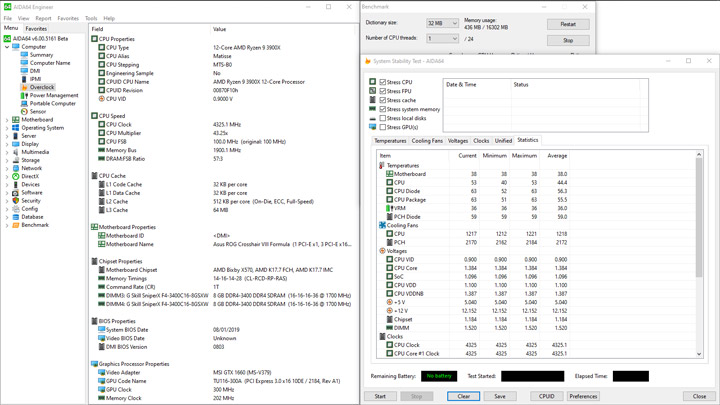720x405 pixels.
Task: Click the Network icon in the sidebar
Action: pos(16,168)
